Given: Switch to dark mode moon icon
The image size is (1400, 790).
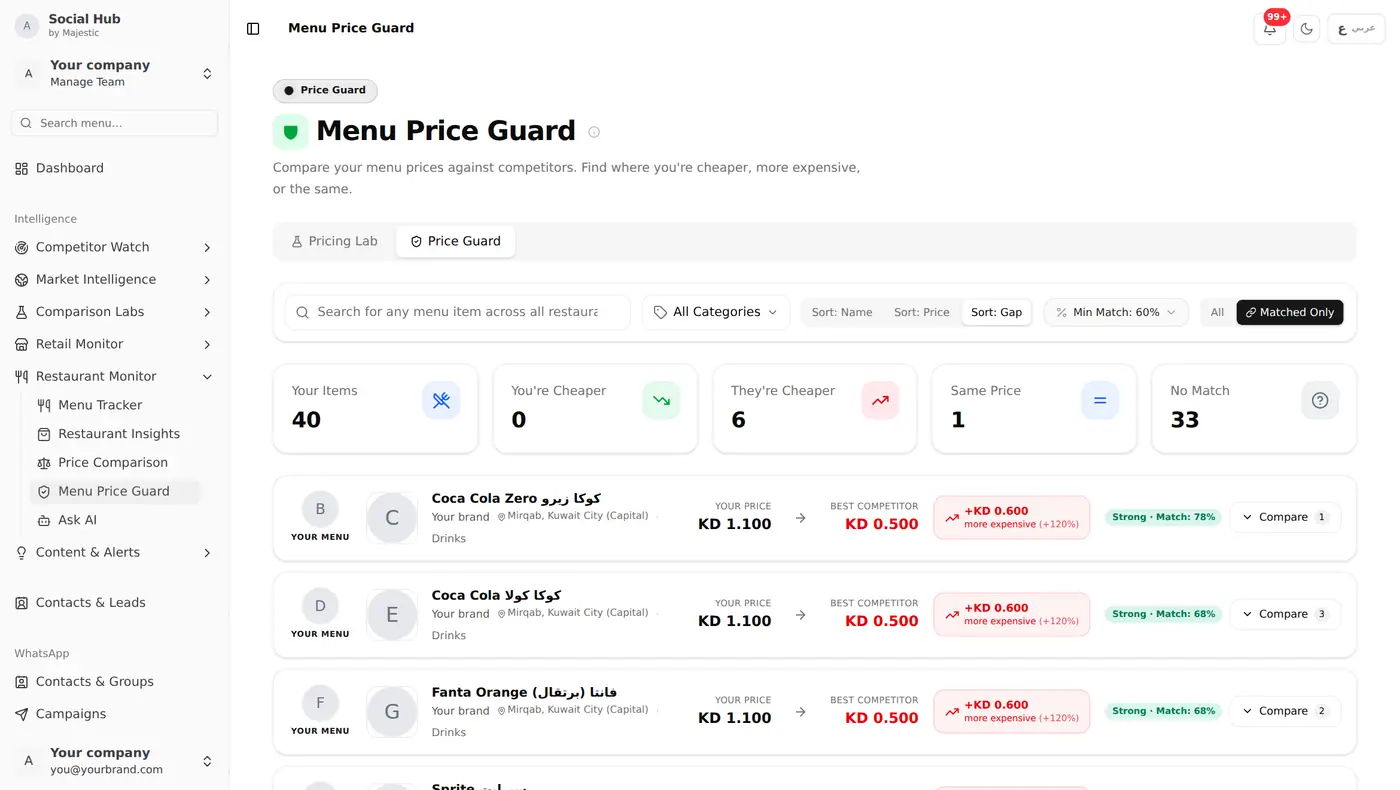Looking at the screenshot, I should coord(1306,29).
